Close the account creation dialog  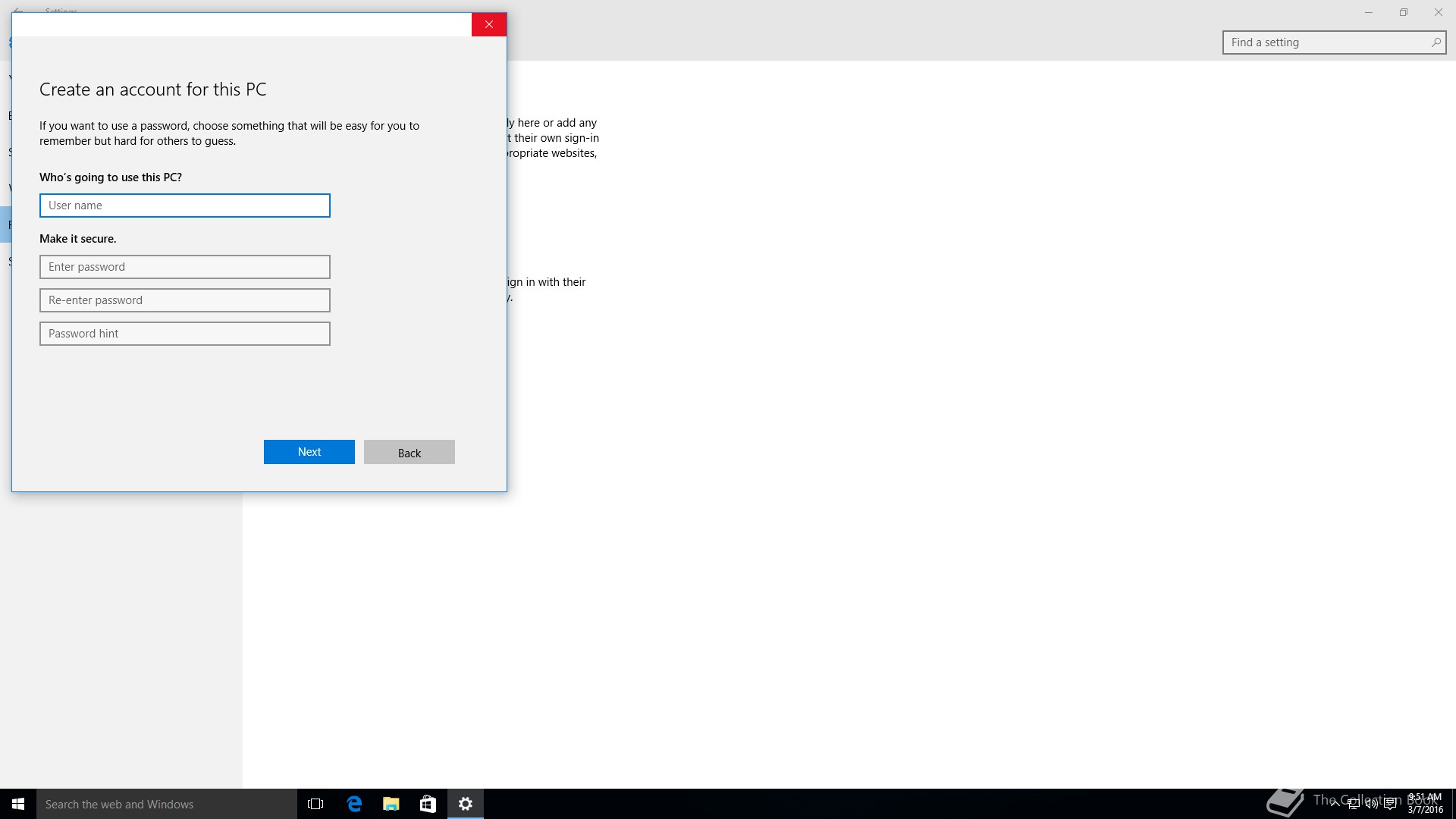(489, 24)
